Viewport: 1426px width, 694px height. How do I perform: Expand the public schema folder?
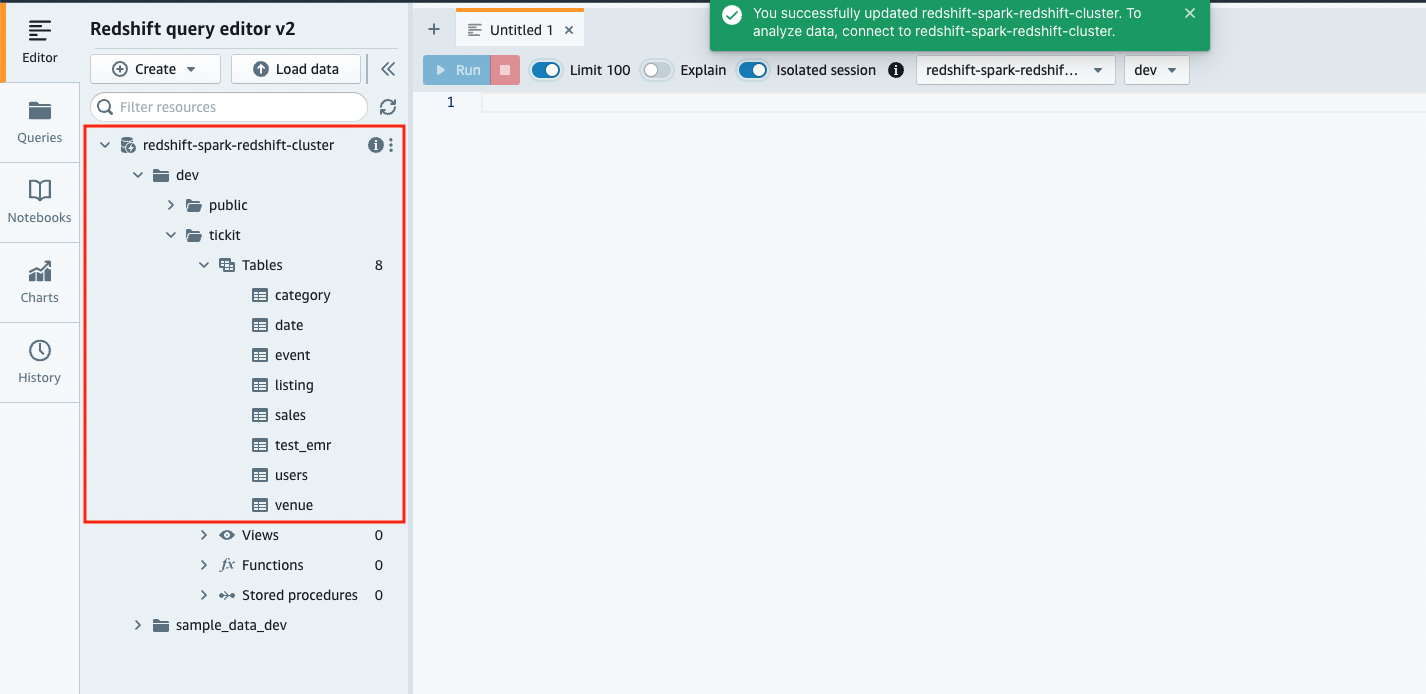click(171, 205)
